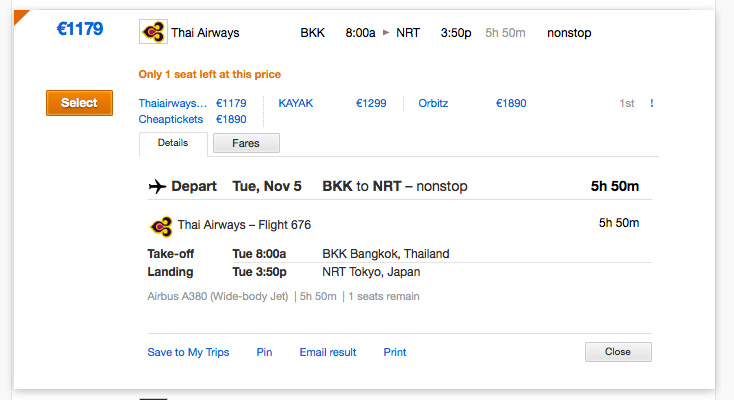Click the Email result link
The height and width of the screenshot is (400, 734).
pyautogui.click(x=328, y=352)
